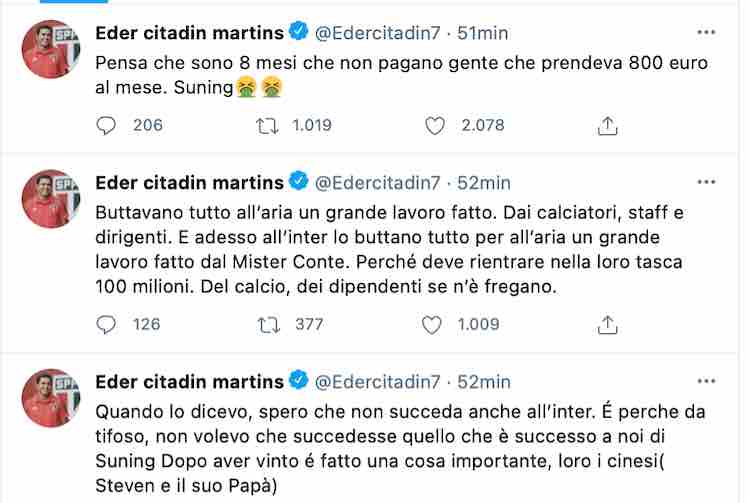Open more options on the 51min tweet

[709, 33]
